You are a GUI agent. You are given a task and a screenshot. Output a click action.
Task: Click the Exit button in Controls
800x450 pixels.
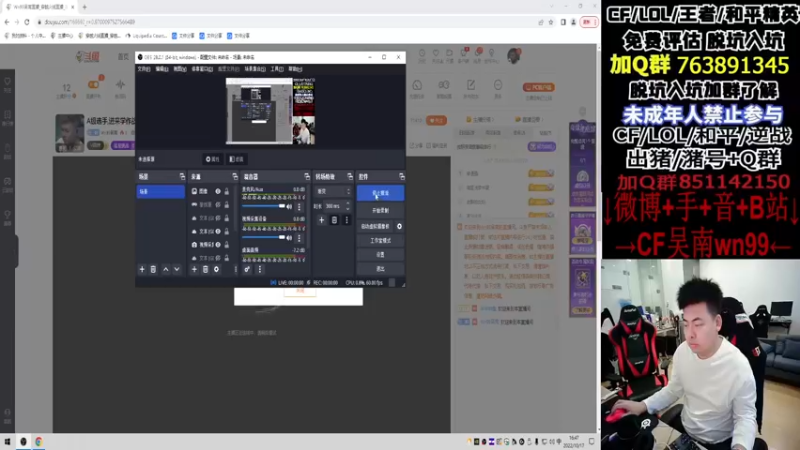click(x=380, y=268)
